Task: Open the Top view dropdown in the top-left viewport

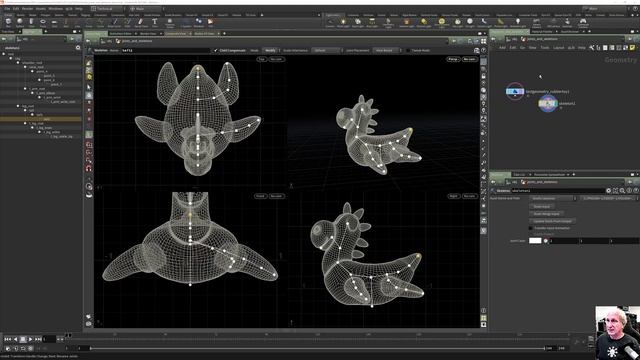Action: 261,59
